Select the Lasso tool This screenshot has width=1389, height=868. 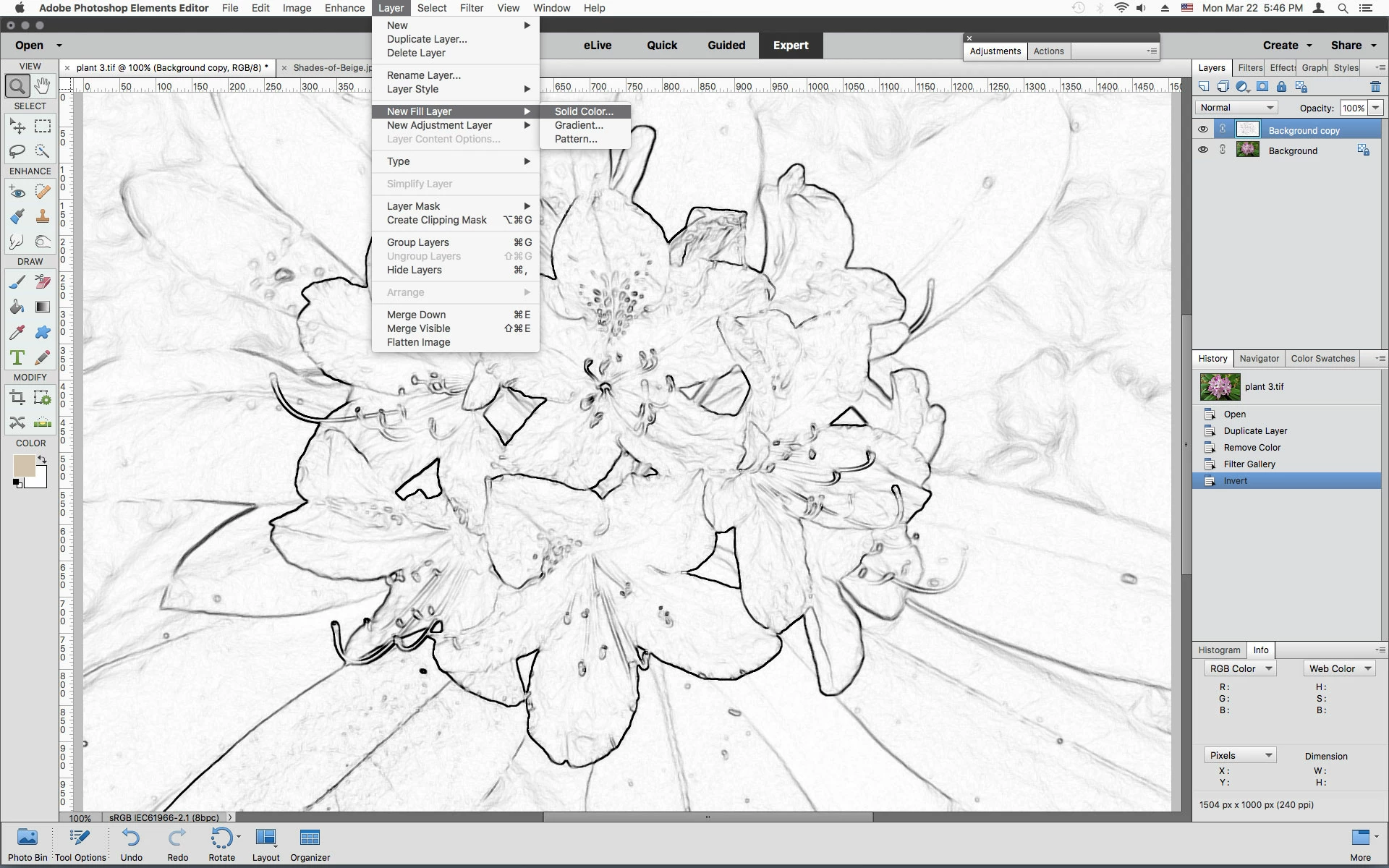click(x=17, y=151)
